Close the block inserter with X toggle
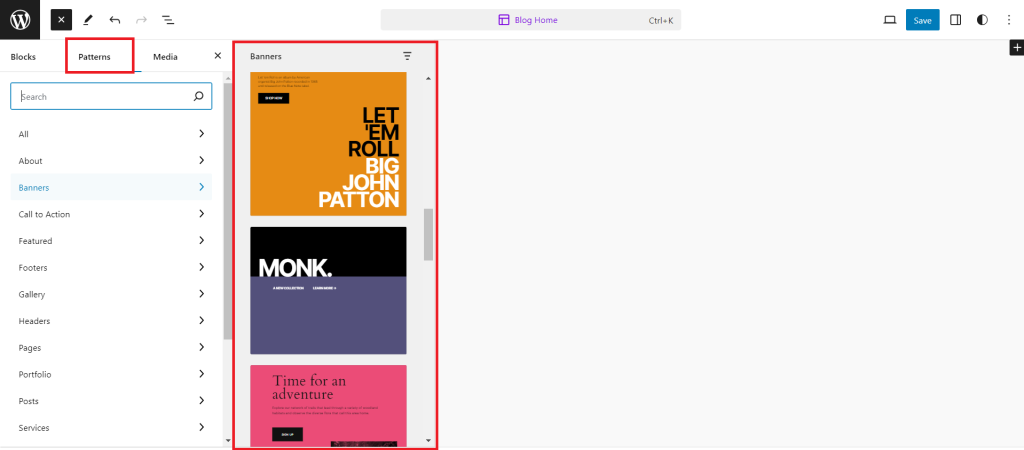 tap(61, 20)
